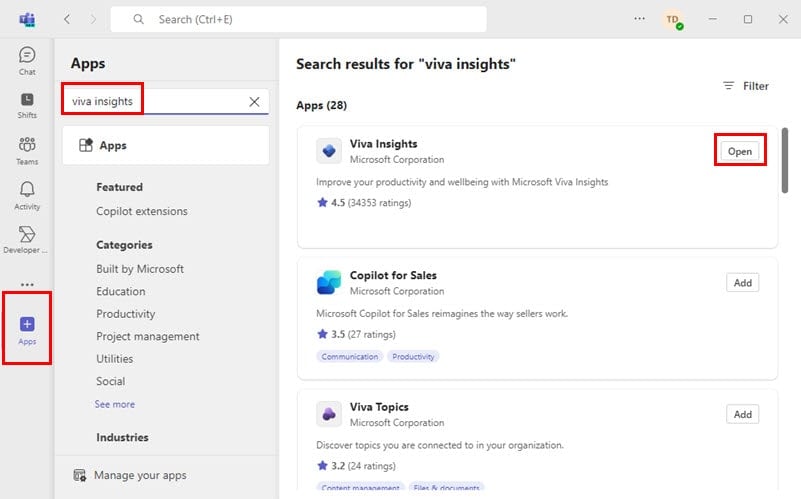The height and width of the screenshot is (499, 801).
Task: Expand categories with See more
Action: click(115, 404)
